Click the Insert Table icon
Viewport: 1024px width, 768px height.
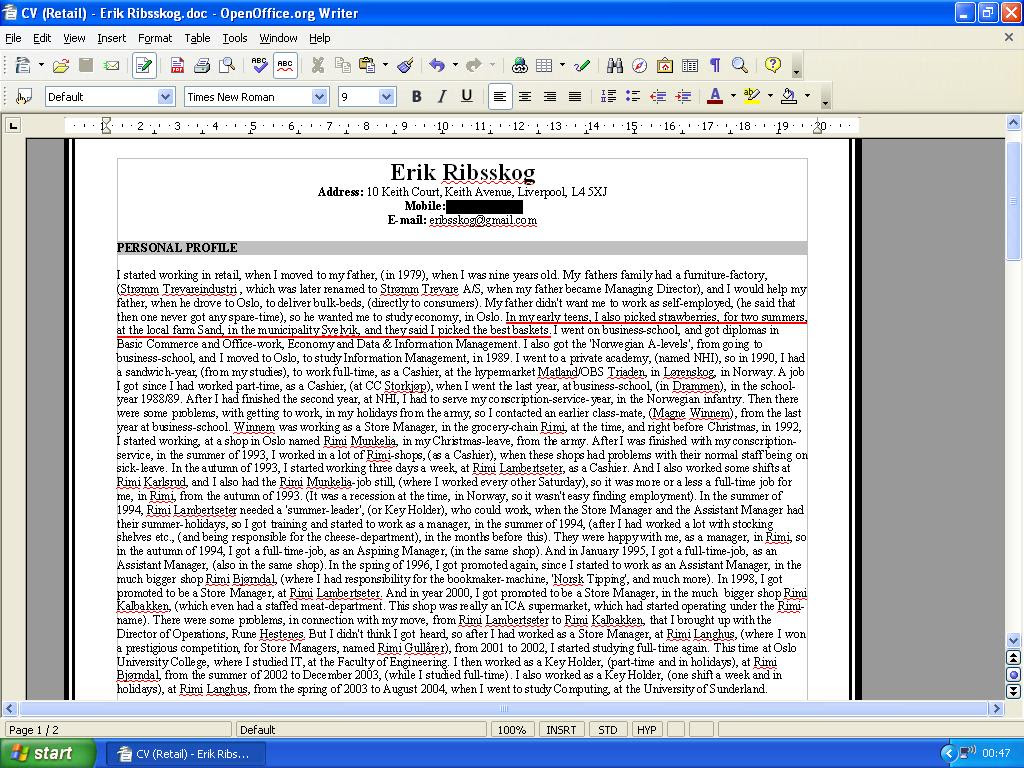coord(544,65)
